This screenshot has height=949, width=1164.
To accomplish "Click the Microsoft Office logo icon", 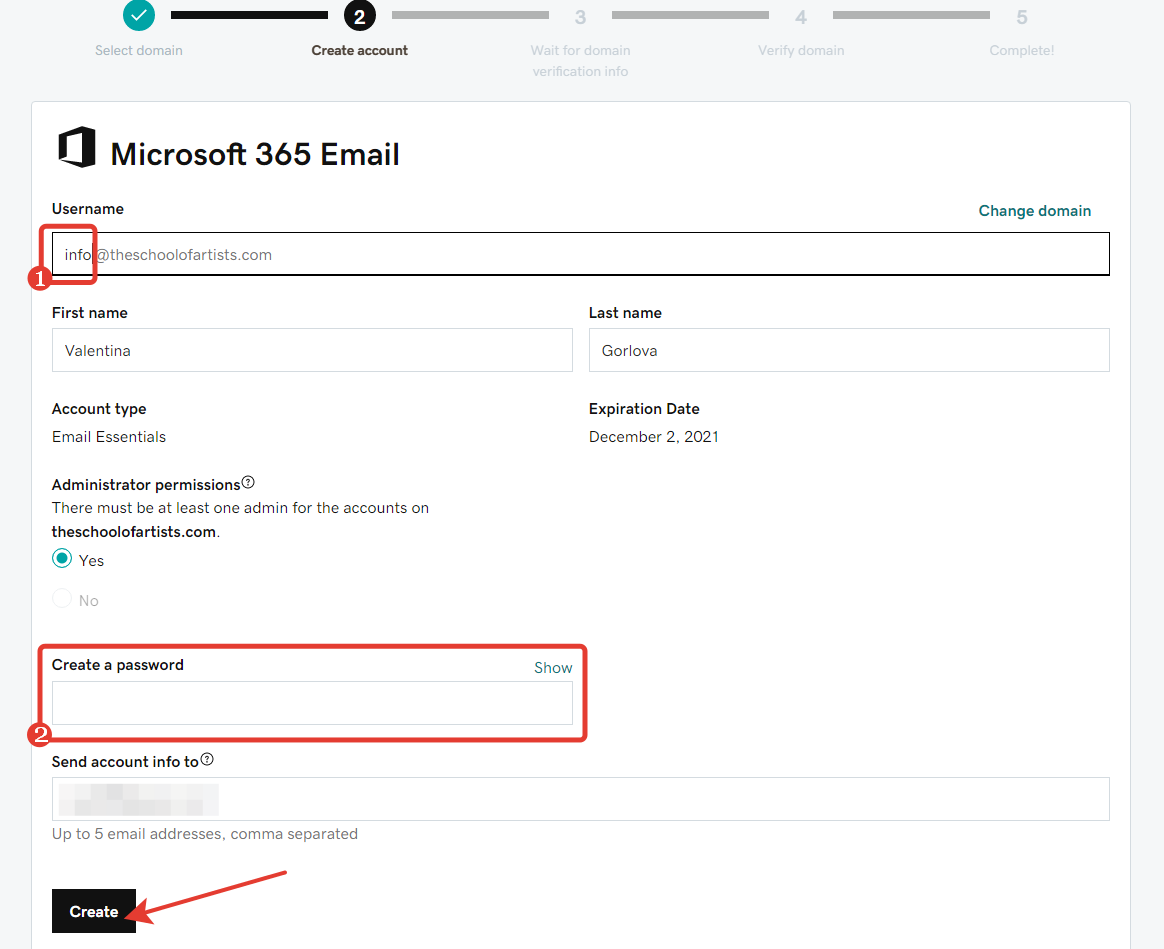I will click(x=77, y=147).
